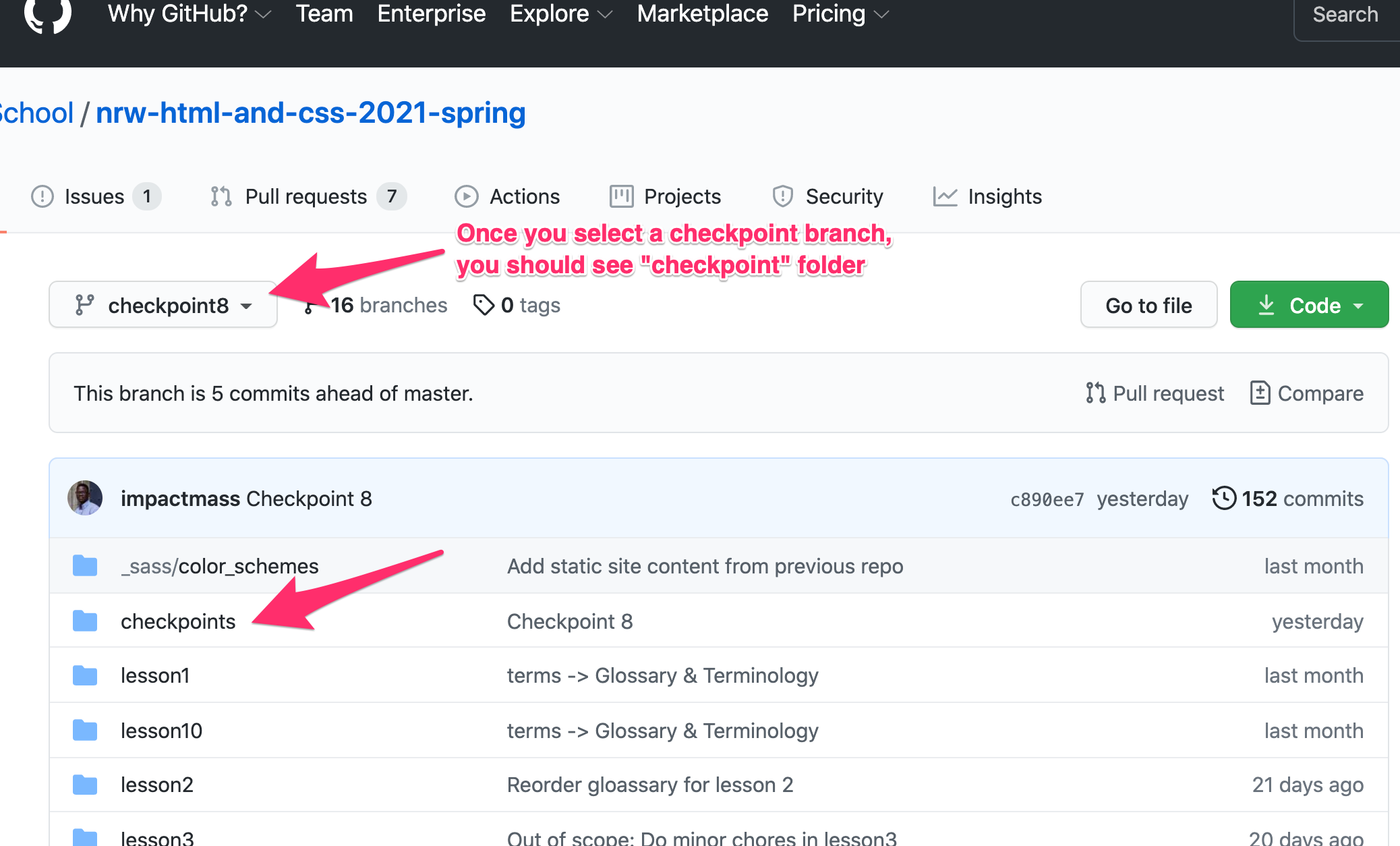The width and height of the screenshot is (1400, 846).
Task: Click the checkpoints folder icon
Action: [85, 621]
